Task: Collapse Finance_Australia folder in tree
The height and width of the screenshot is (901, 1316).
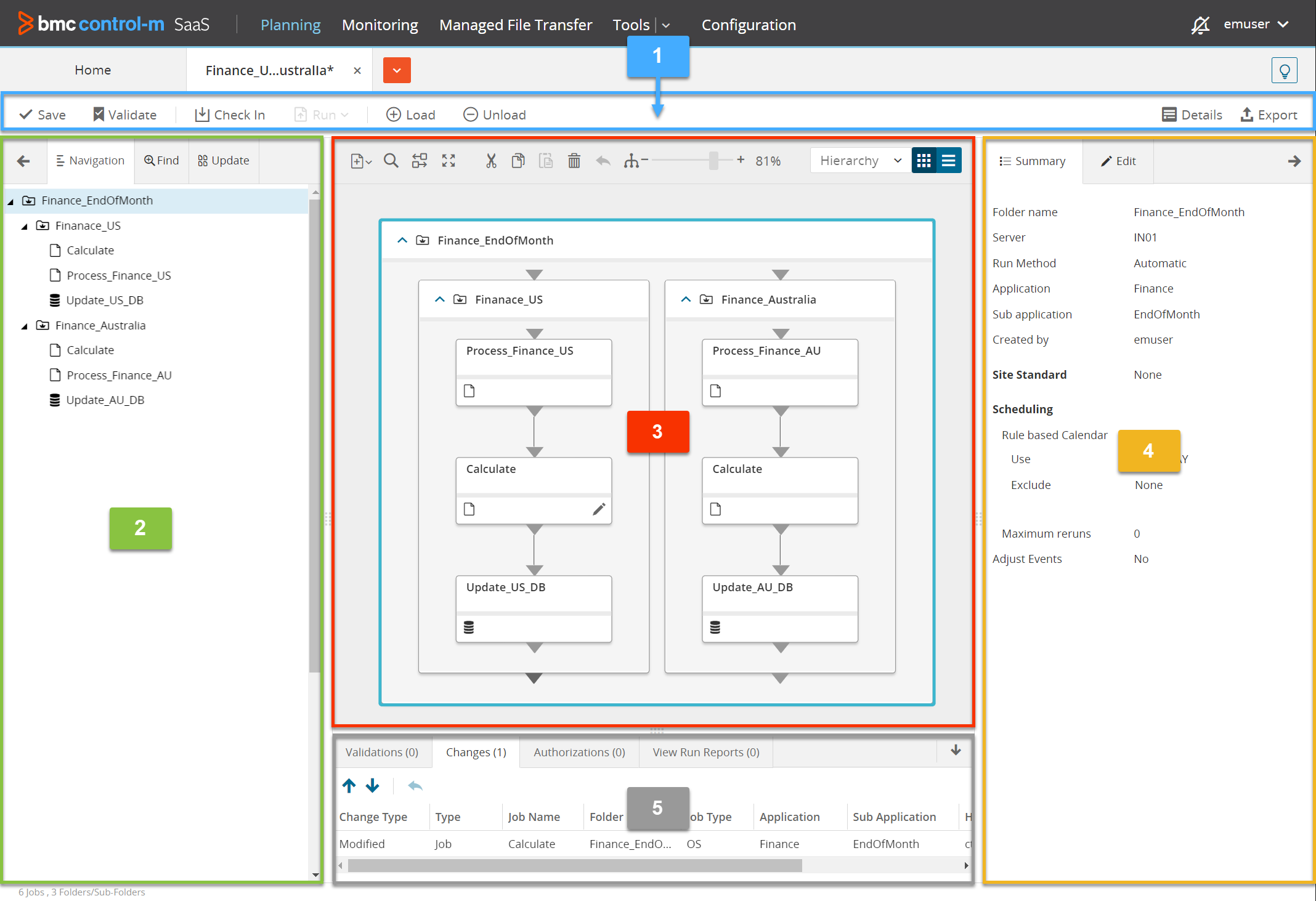Action: [24, 326]
